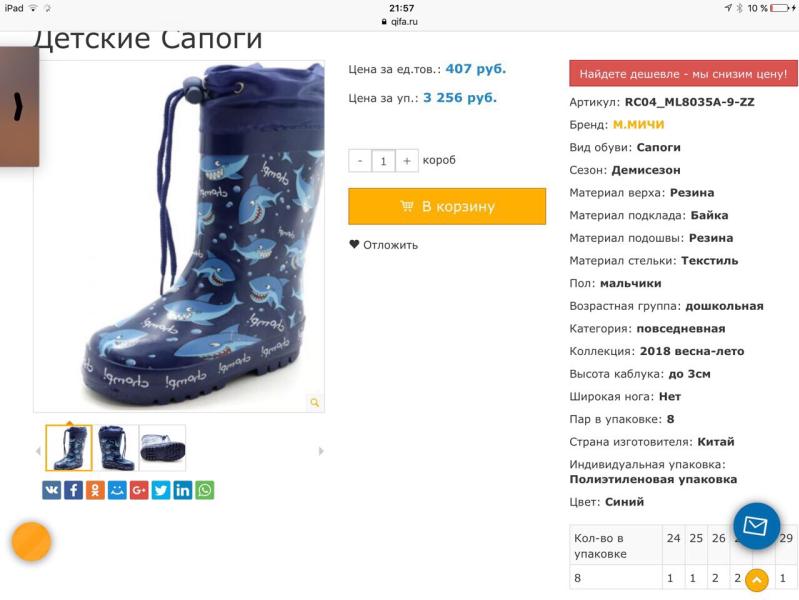
Task: Select second boot thumbnail image
Action: tap(116, 448)
